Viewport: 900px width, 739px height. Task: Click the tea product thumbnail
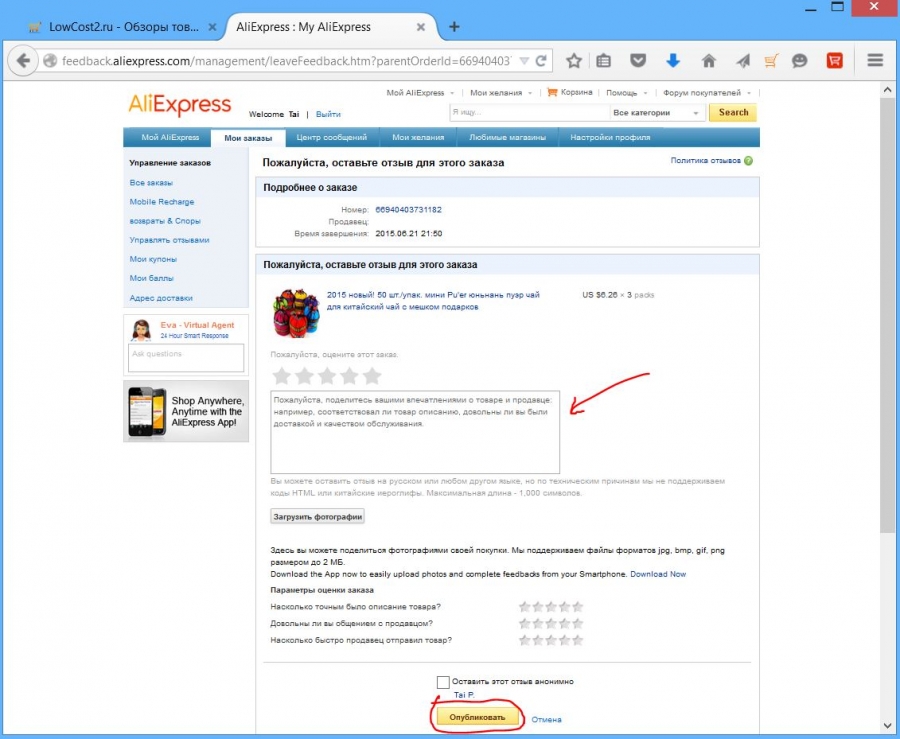(x=296, y=313)
